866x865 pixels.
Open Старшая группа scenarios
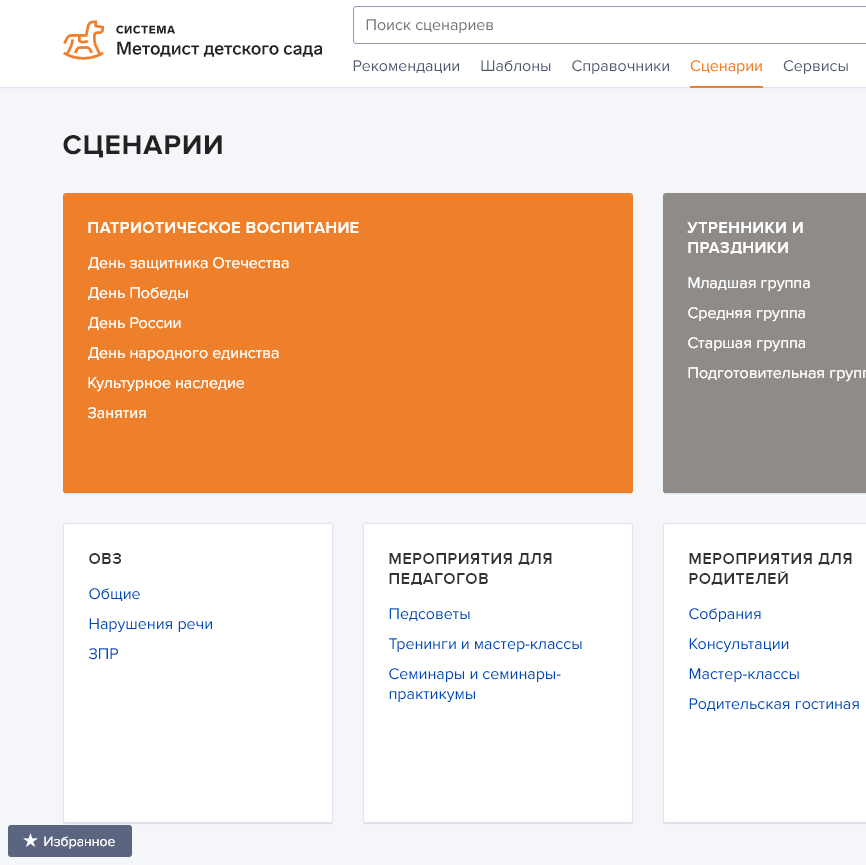click(746, 343)
